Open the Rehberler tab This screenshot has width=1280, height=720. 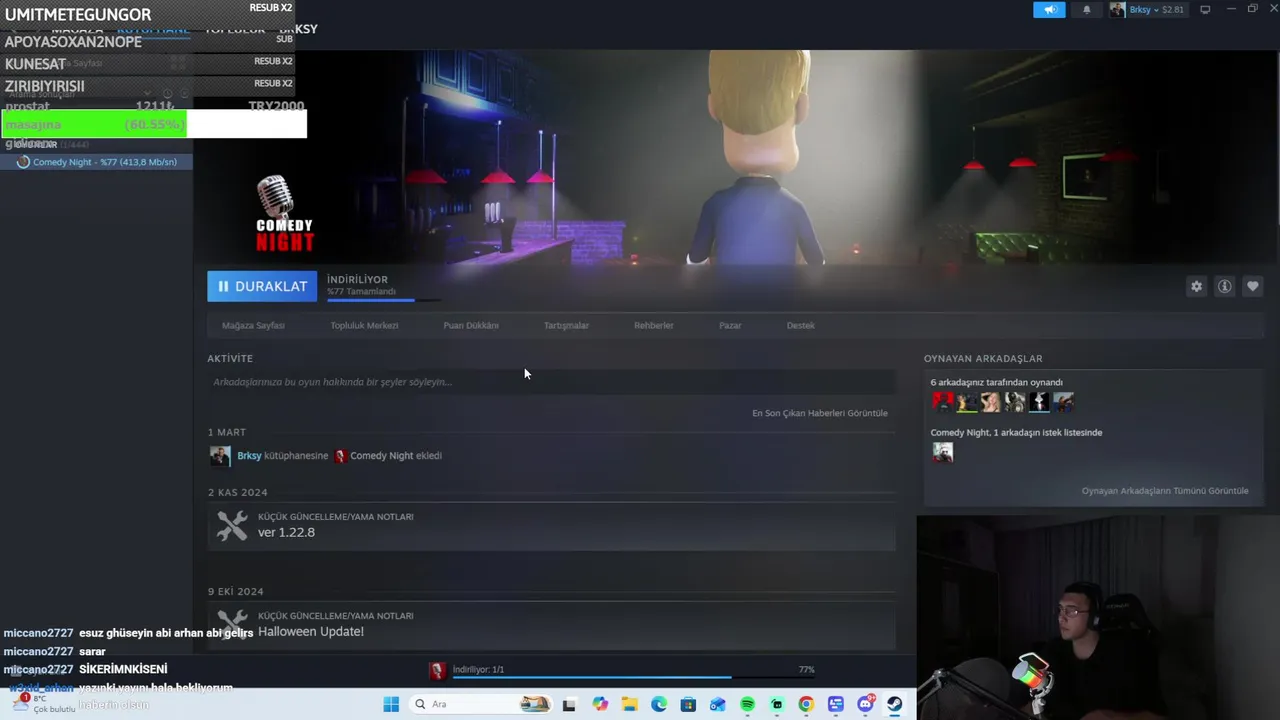click(x=654, y=325)
